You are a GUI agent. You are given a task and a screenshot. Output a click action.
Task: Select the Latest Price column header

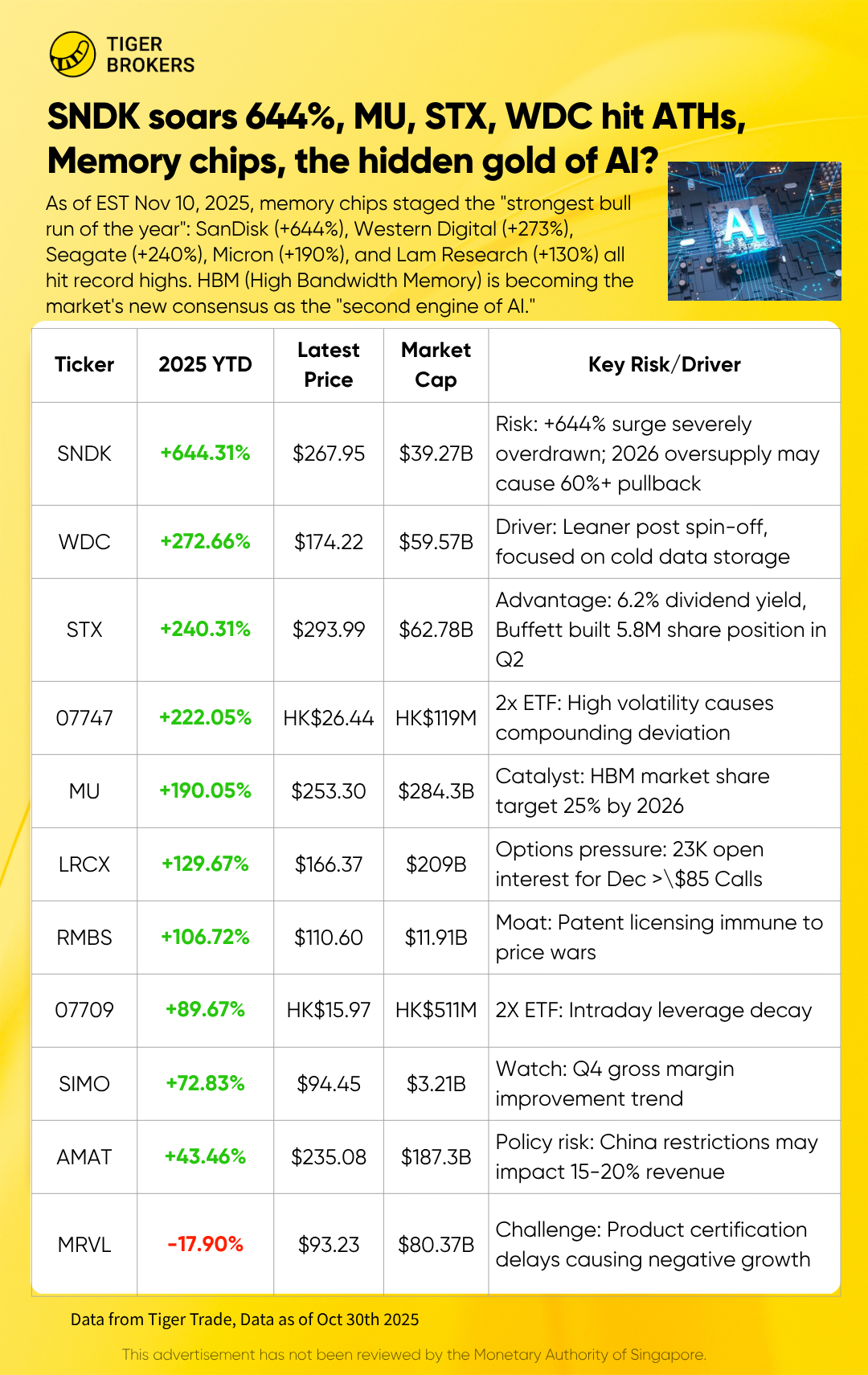(329, 364)
